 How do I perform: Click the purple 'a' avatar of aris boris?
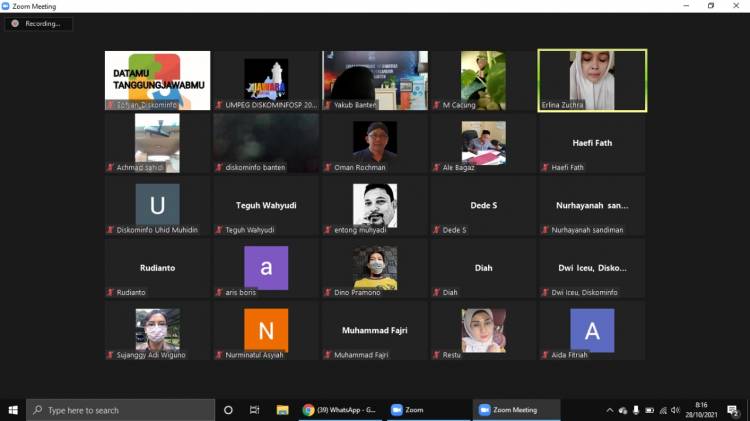(x=266, y=268)
